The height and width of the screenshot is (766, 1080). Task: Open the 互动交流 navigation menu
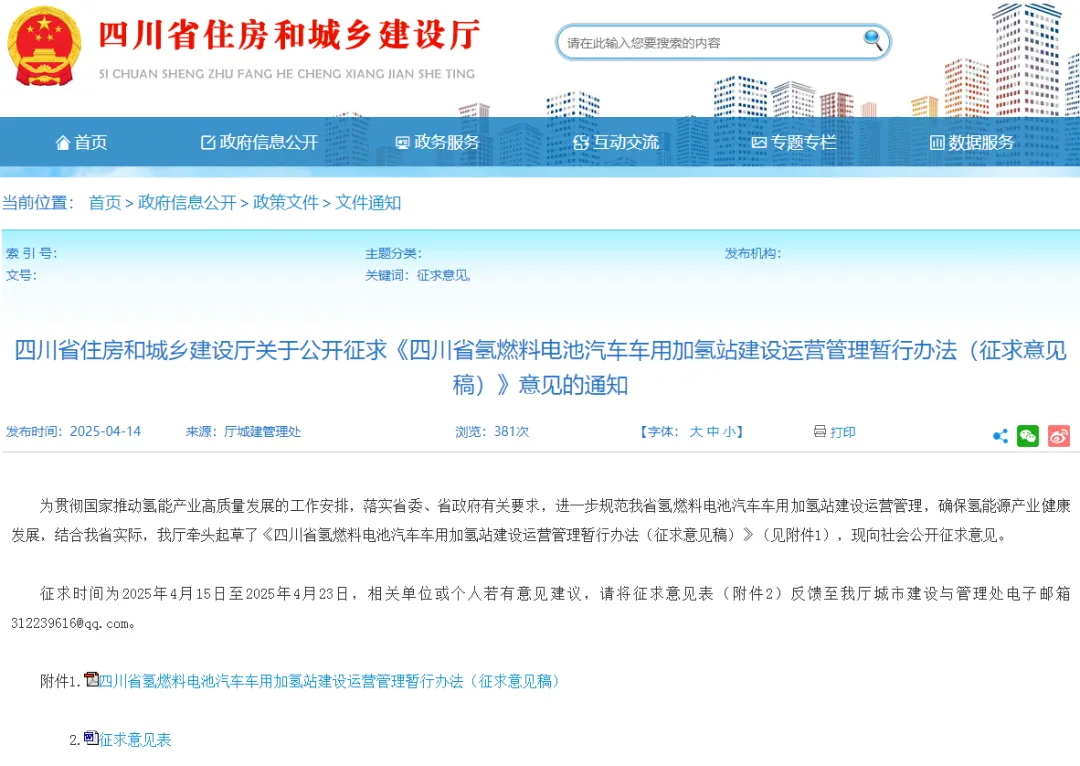pos(616,143)
